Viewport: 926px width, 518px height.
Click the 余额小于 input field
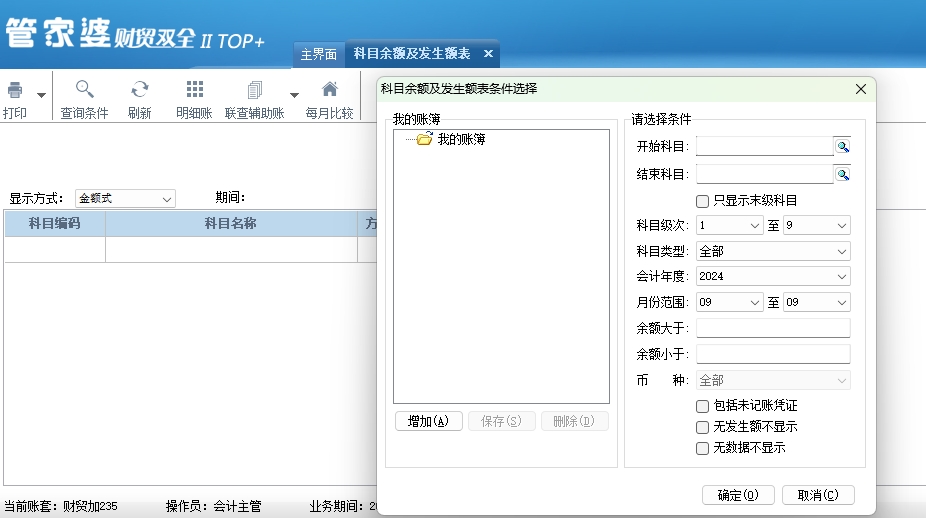pos(773,354)
